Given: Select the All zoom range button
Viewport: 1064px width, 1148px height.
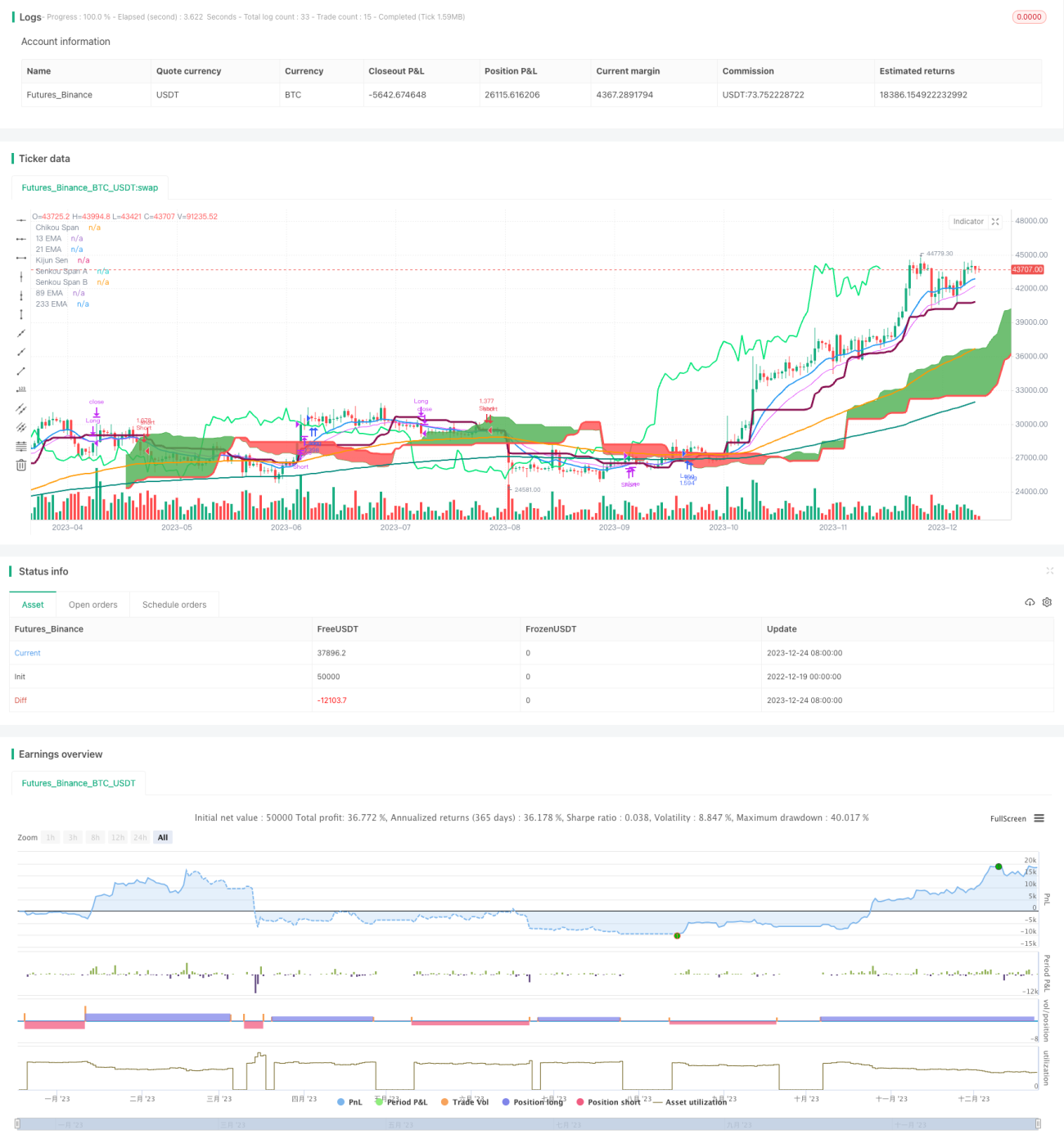Looking at the screenshot, I should point(163,837).
